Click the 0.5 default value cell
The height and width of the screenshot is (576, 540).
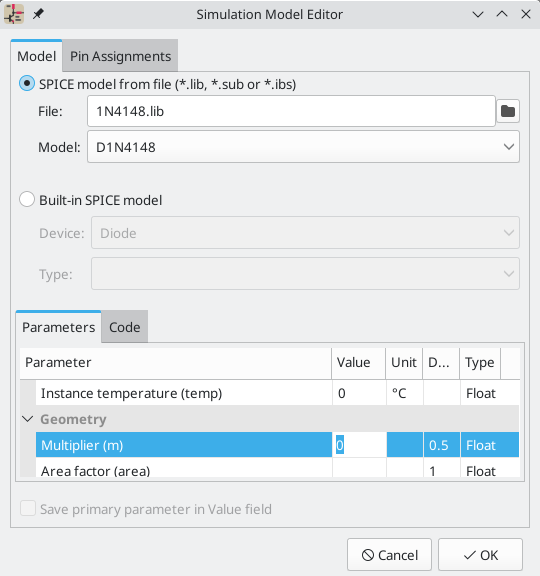coord(442,445)
